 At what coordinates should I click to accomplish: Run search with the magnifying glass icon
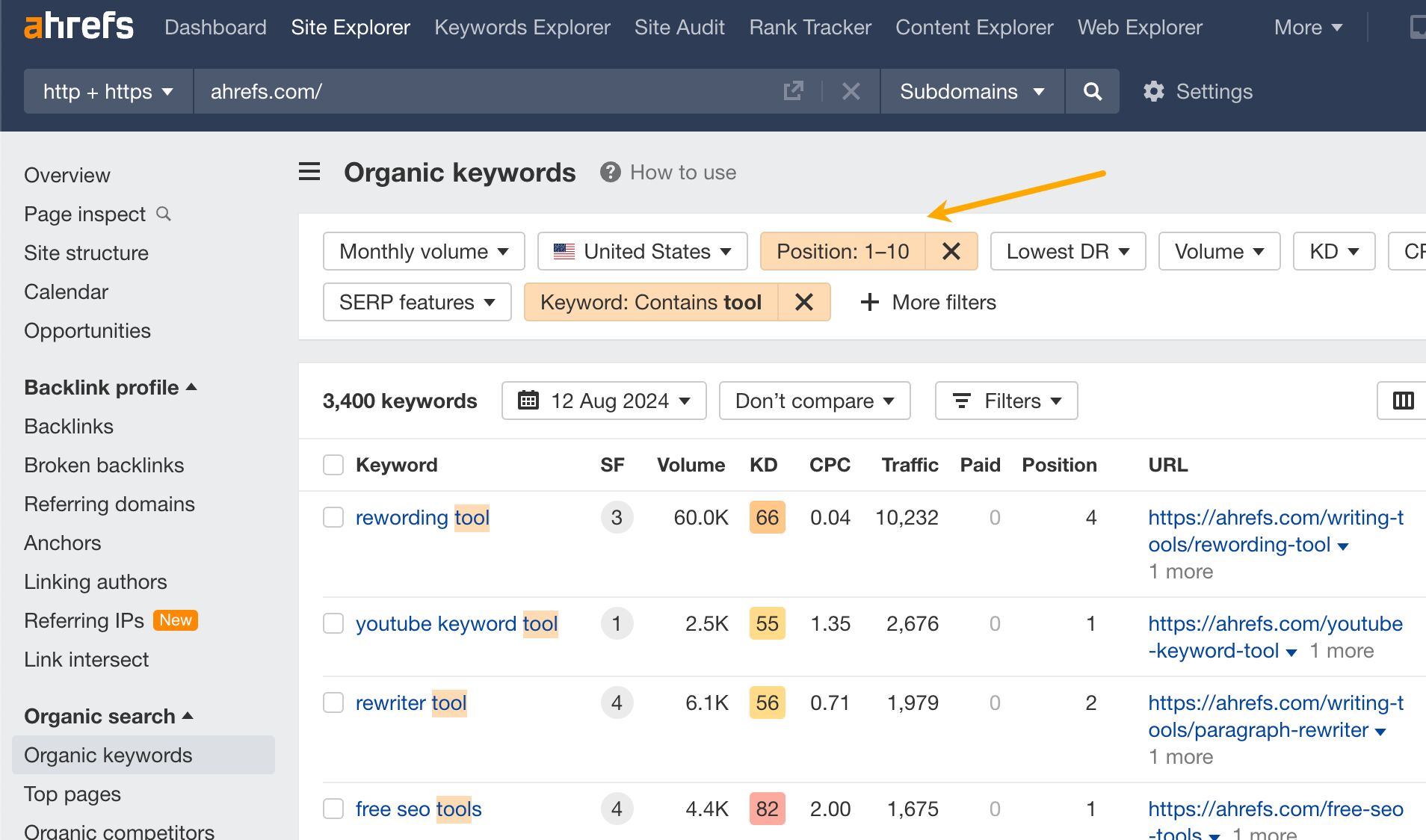1092,91
